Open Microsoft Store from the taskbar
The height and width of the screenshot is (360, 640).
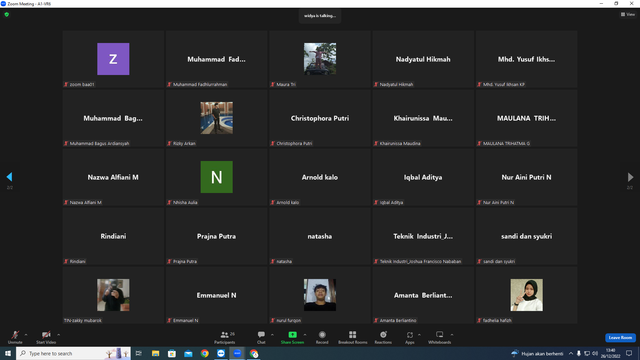172,353
